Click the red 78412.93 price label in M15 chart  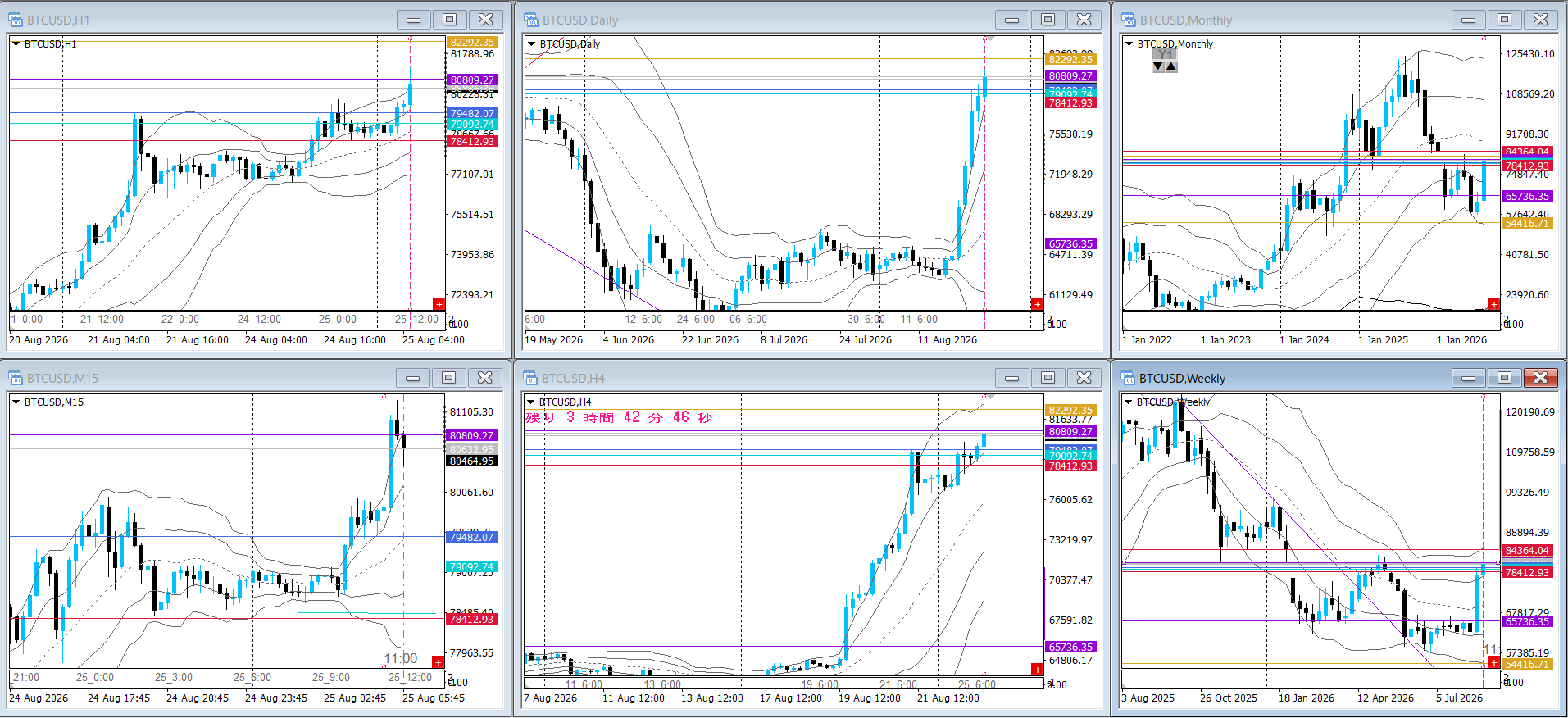pyautogui.click(x=471, y=620)
